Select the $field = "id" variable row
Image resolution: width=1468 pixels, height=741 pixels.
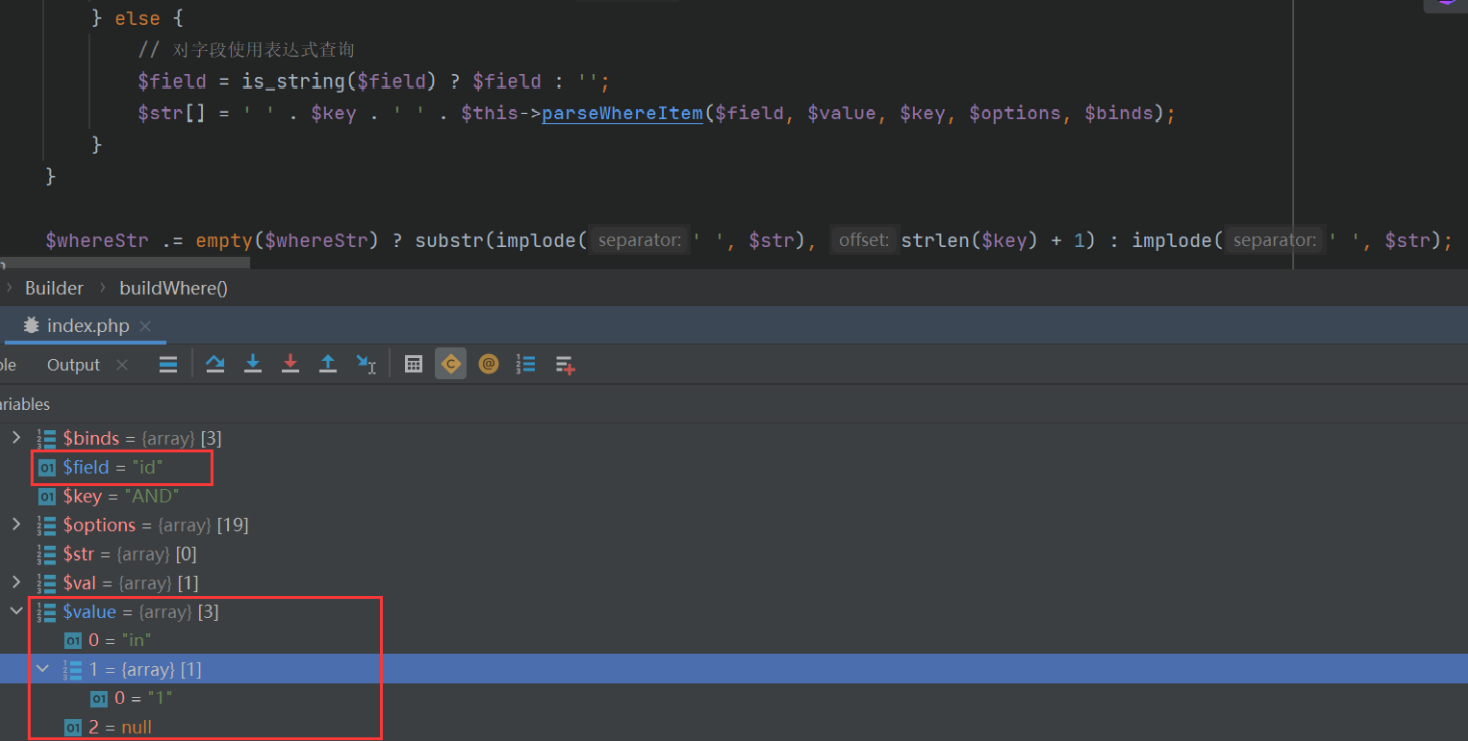pyautogui.click(x=734, y=467)
